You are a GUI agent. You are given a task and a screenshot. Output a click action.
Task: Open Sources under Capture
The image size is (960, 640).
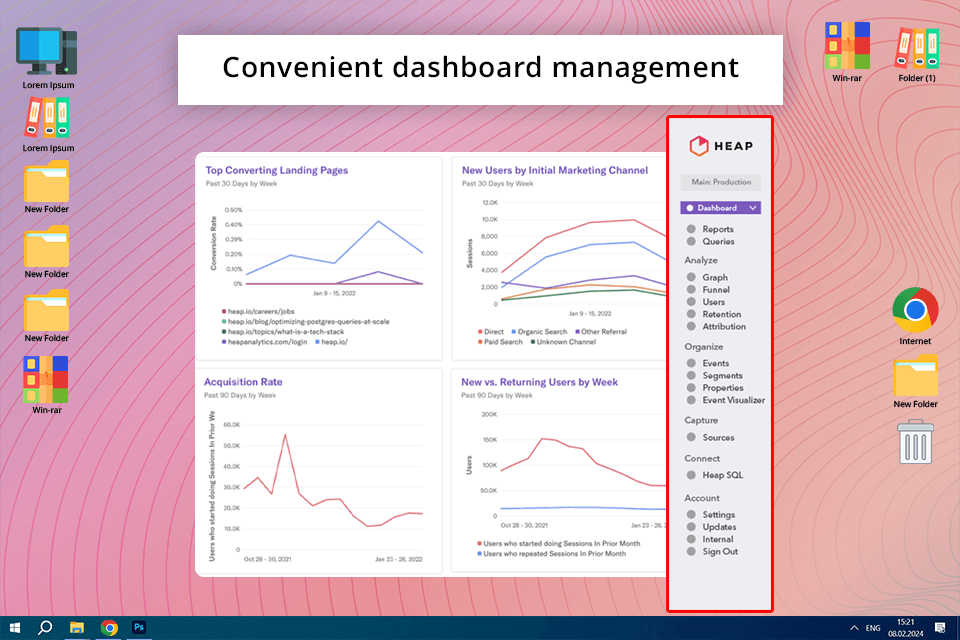(718, 437)
